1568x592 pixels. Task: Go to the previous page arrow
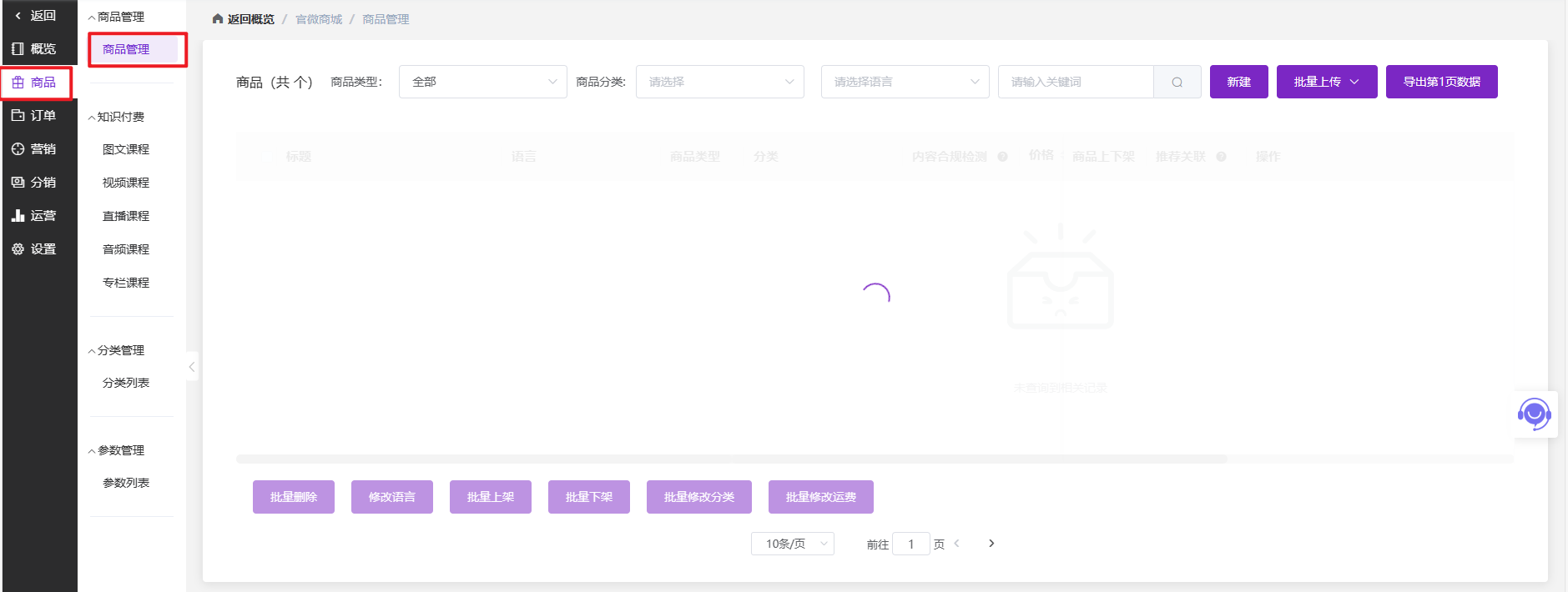click(956, 544)
